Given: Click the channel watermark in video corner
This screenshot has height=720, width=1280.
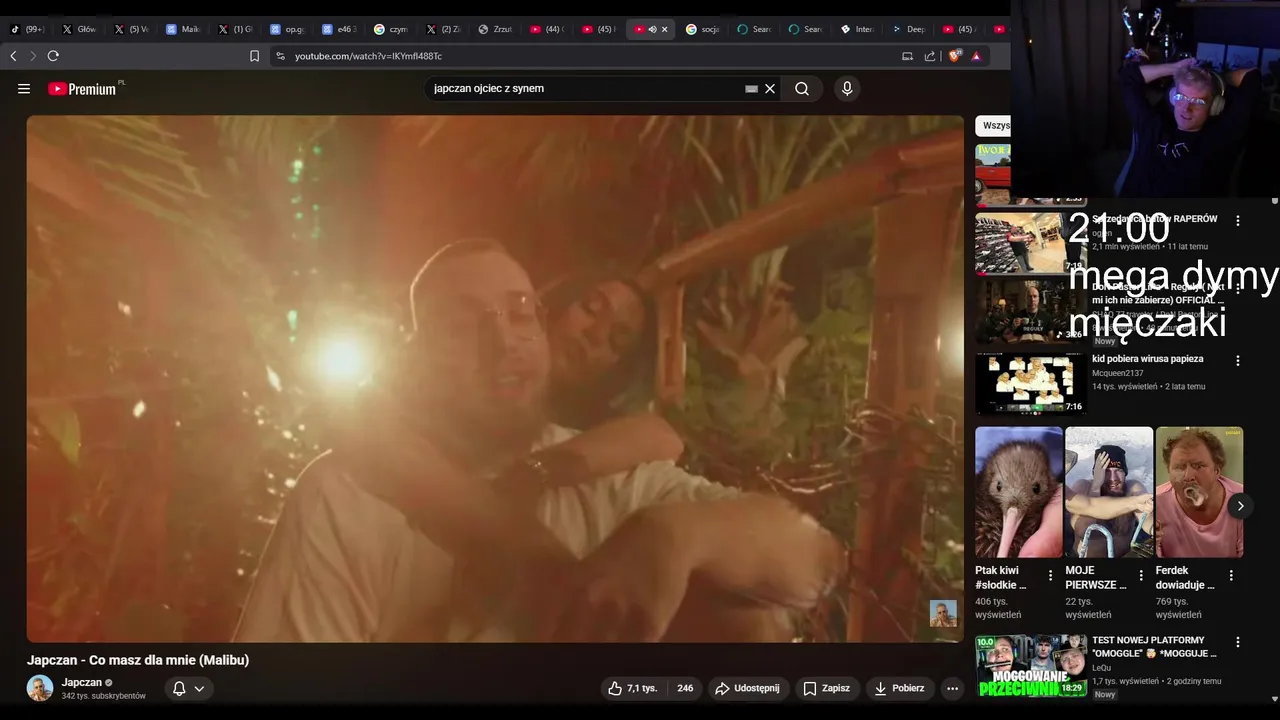Looking at the screenshot, I should click(943, 613).
